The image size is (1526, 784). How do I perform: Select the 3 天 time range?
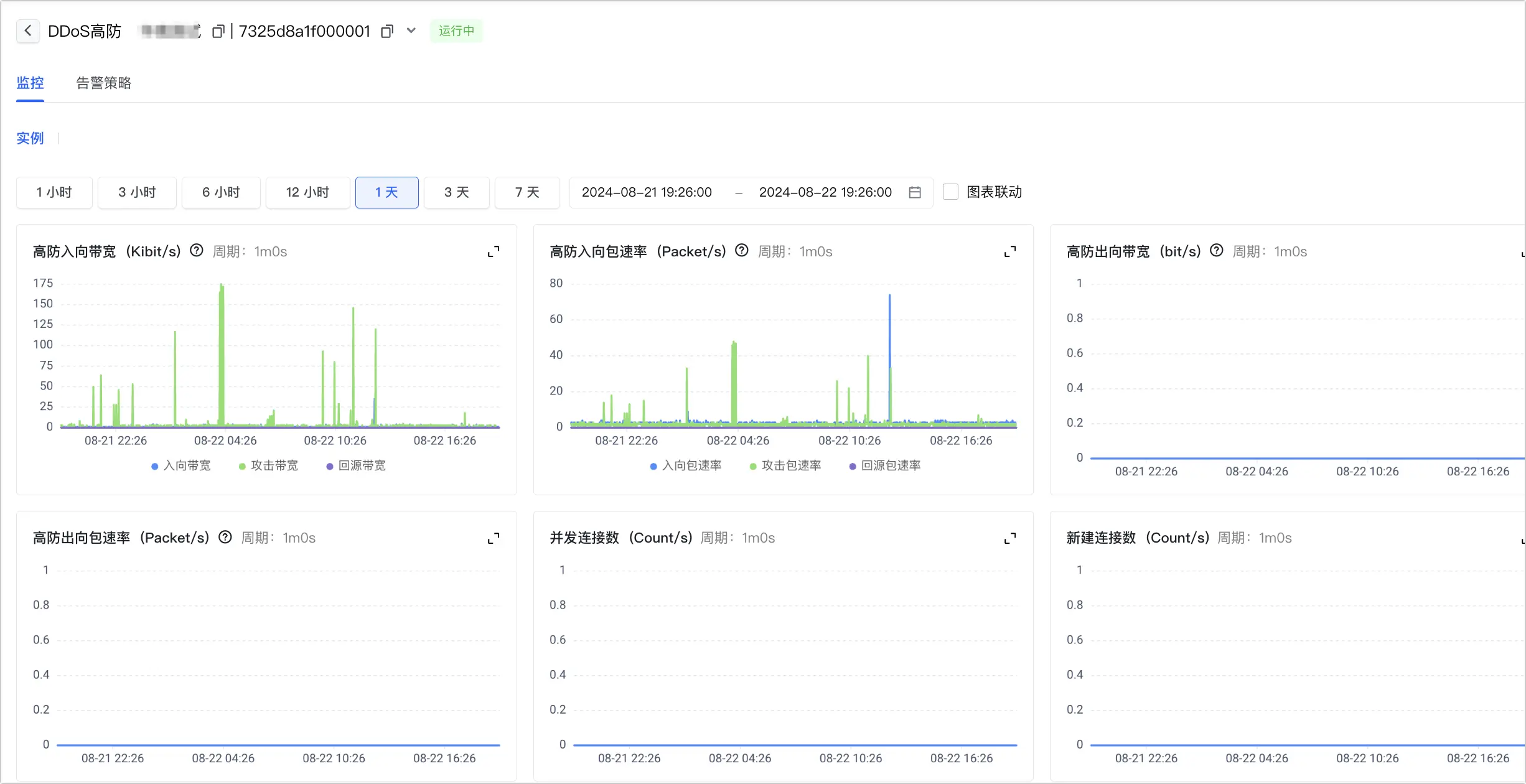(x=457, y=192)
